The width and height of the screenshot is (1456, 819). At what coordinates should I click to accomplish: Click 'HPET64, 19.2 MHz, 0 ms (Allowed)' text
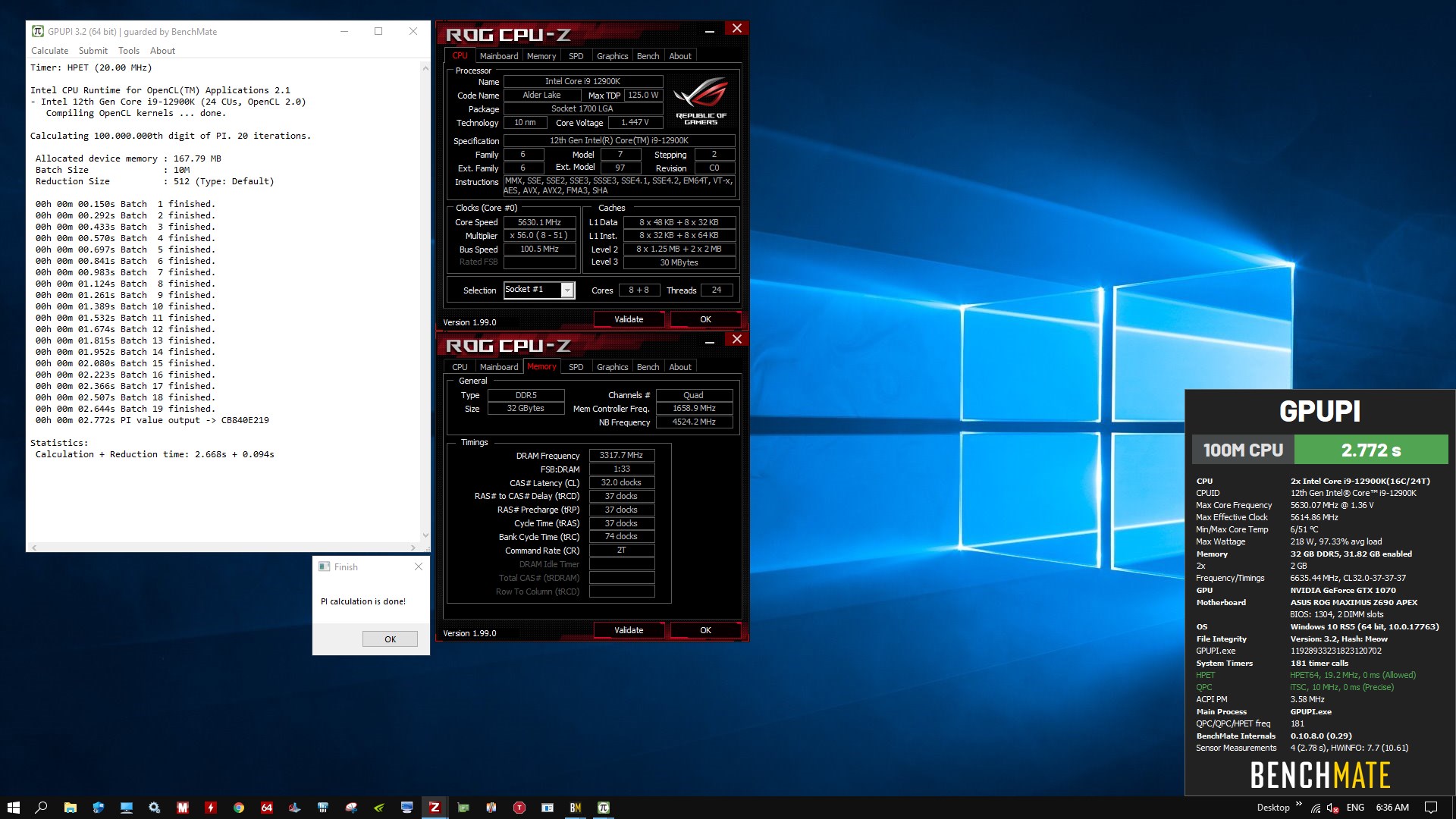click(1353, 675)
